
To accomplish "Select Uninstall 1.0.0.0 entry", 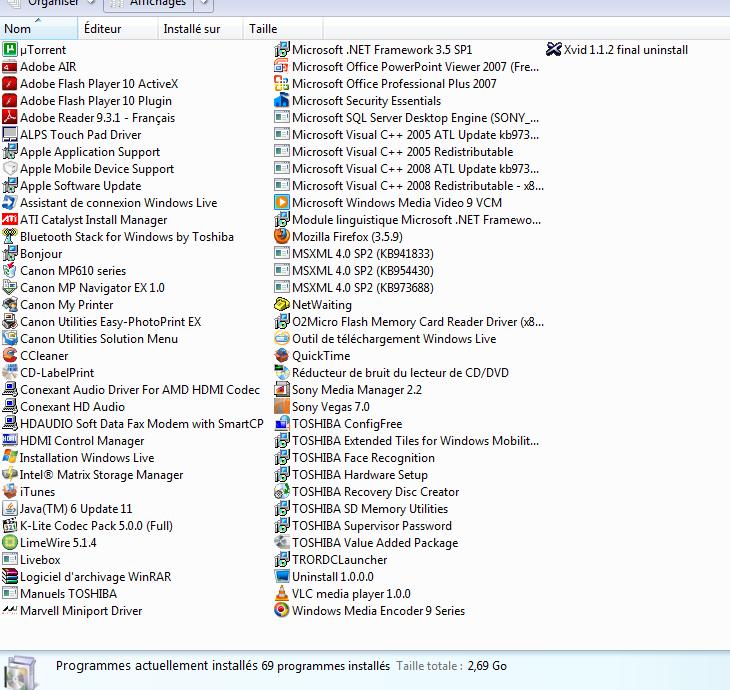I will 324,576.
